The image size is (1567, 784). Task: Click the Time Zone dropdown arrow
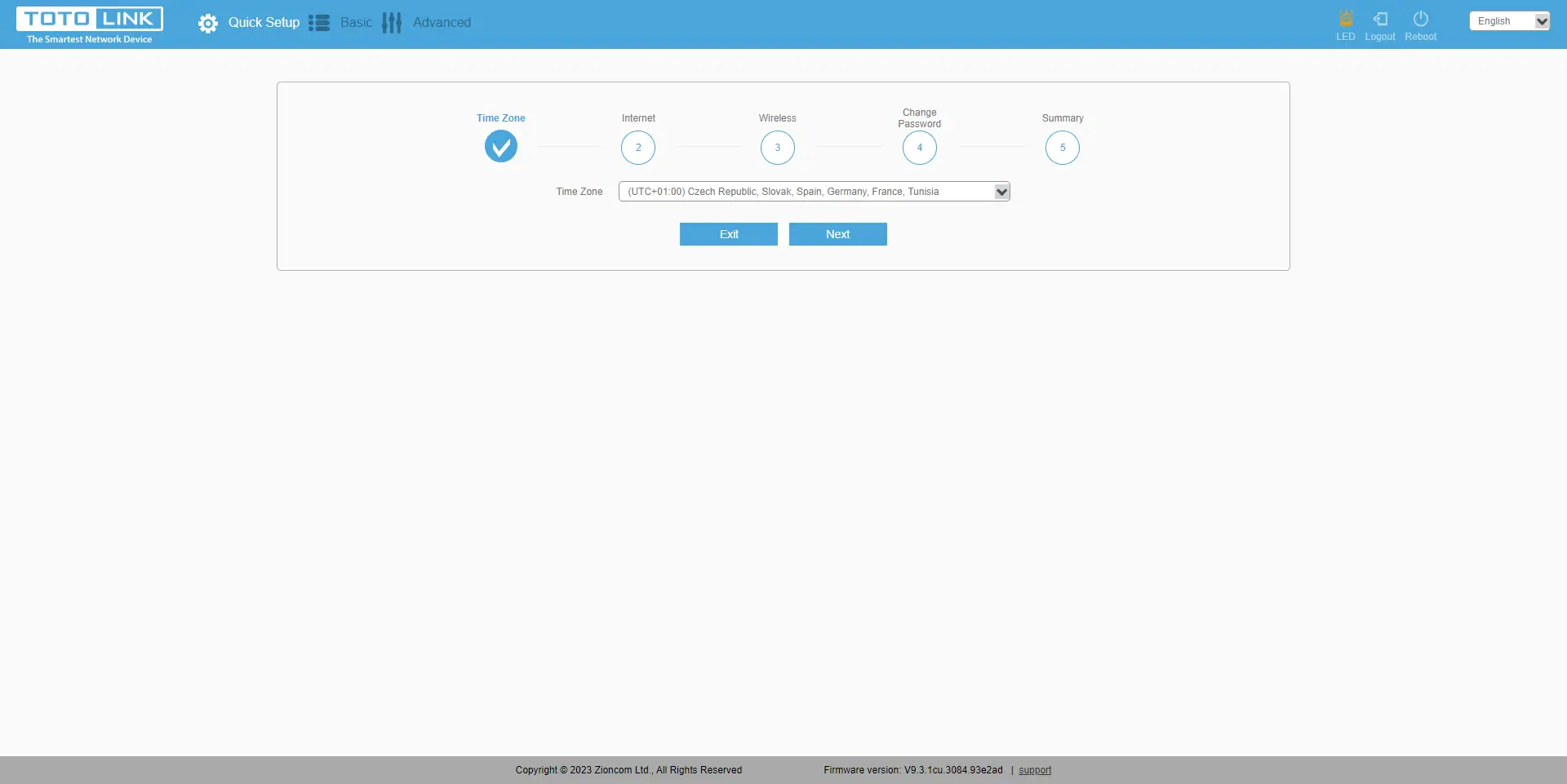1001,192
